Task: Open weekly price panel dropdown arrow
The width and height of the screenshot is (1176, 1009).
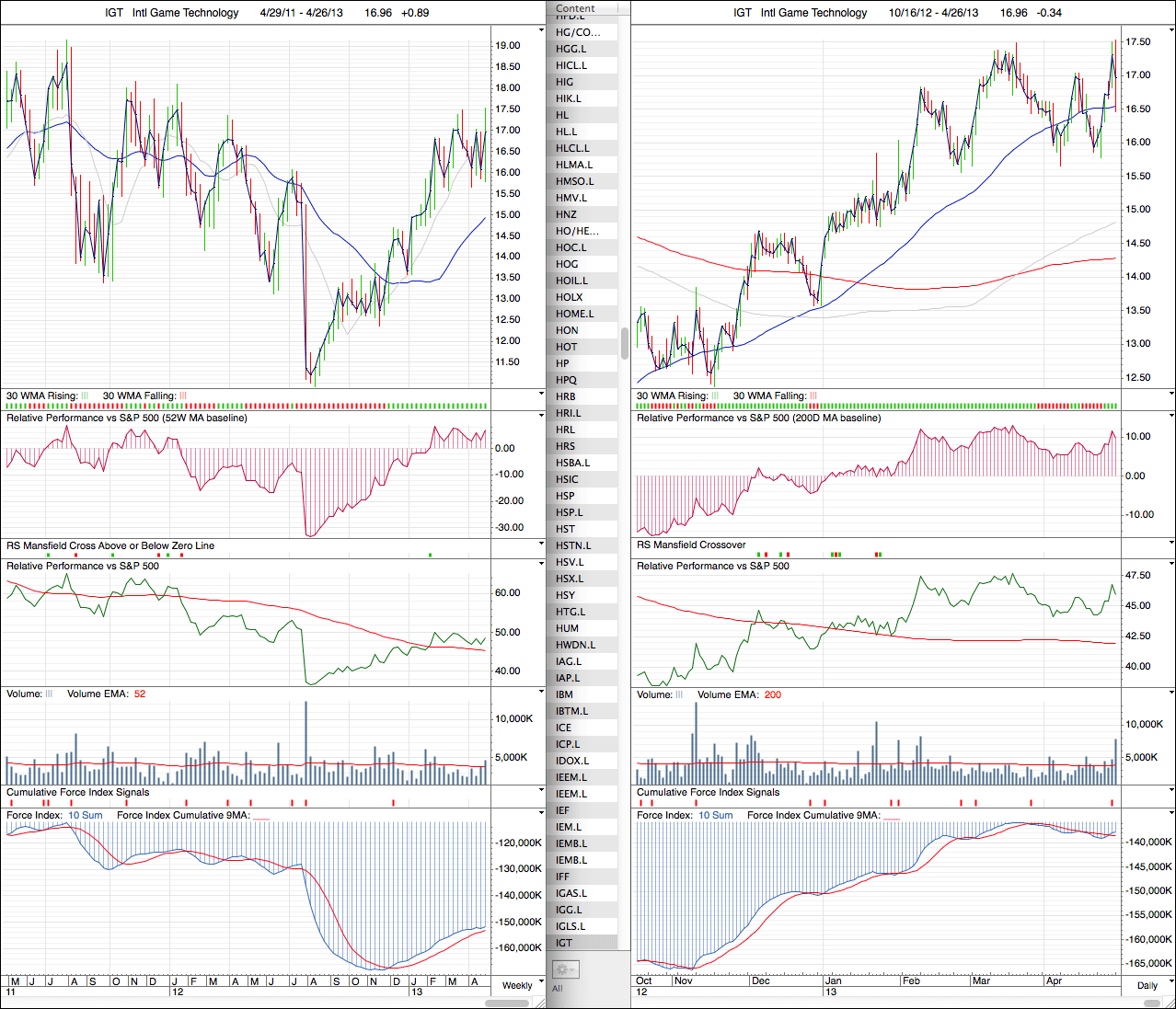Action: tap(541, 30)
